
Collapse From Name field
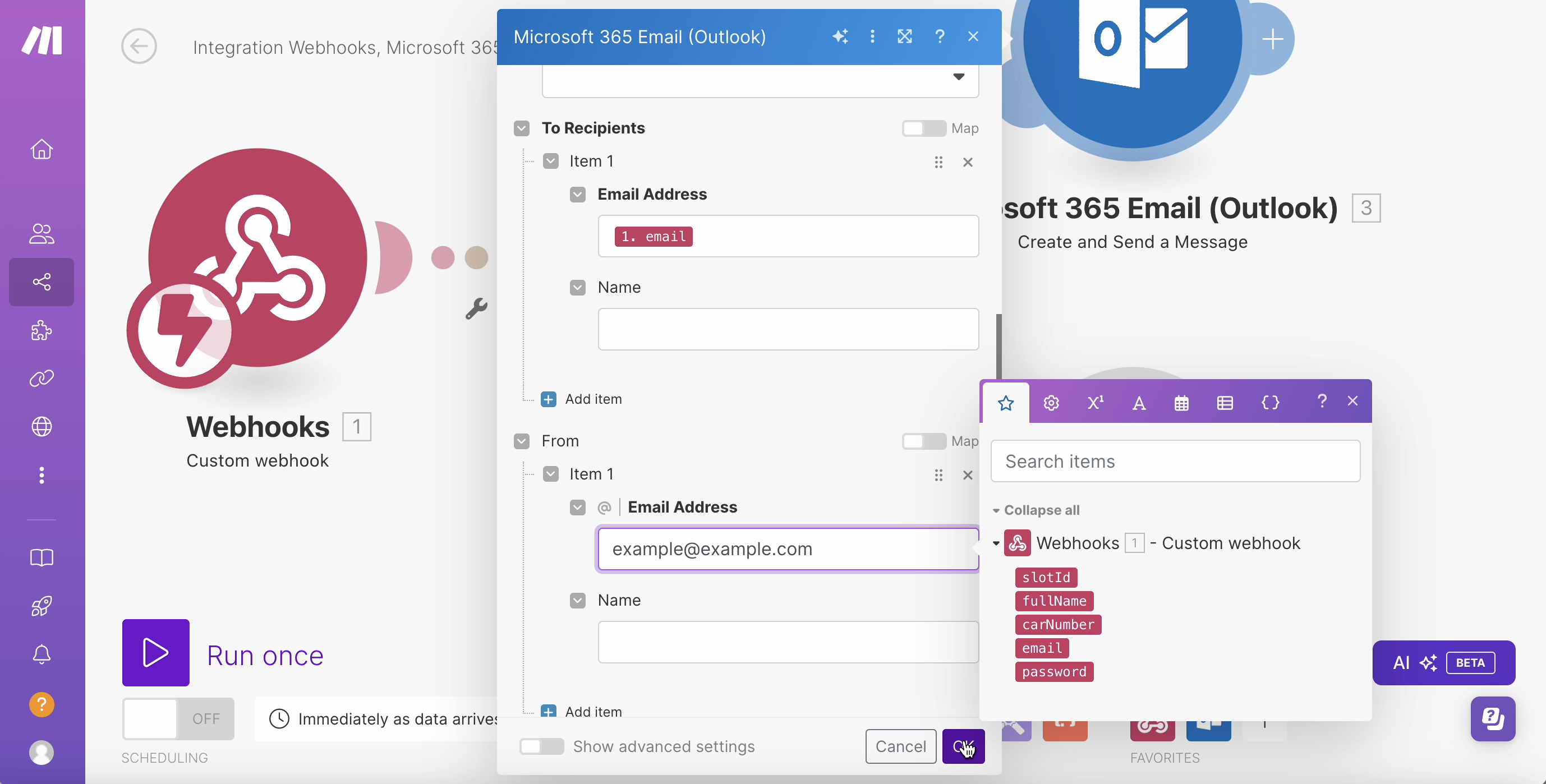tap(577, 601)
